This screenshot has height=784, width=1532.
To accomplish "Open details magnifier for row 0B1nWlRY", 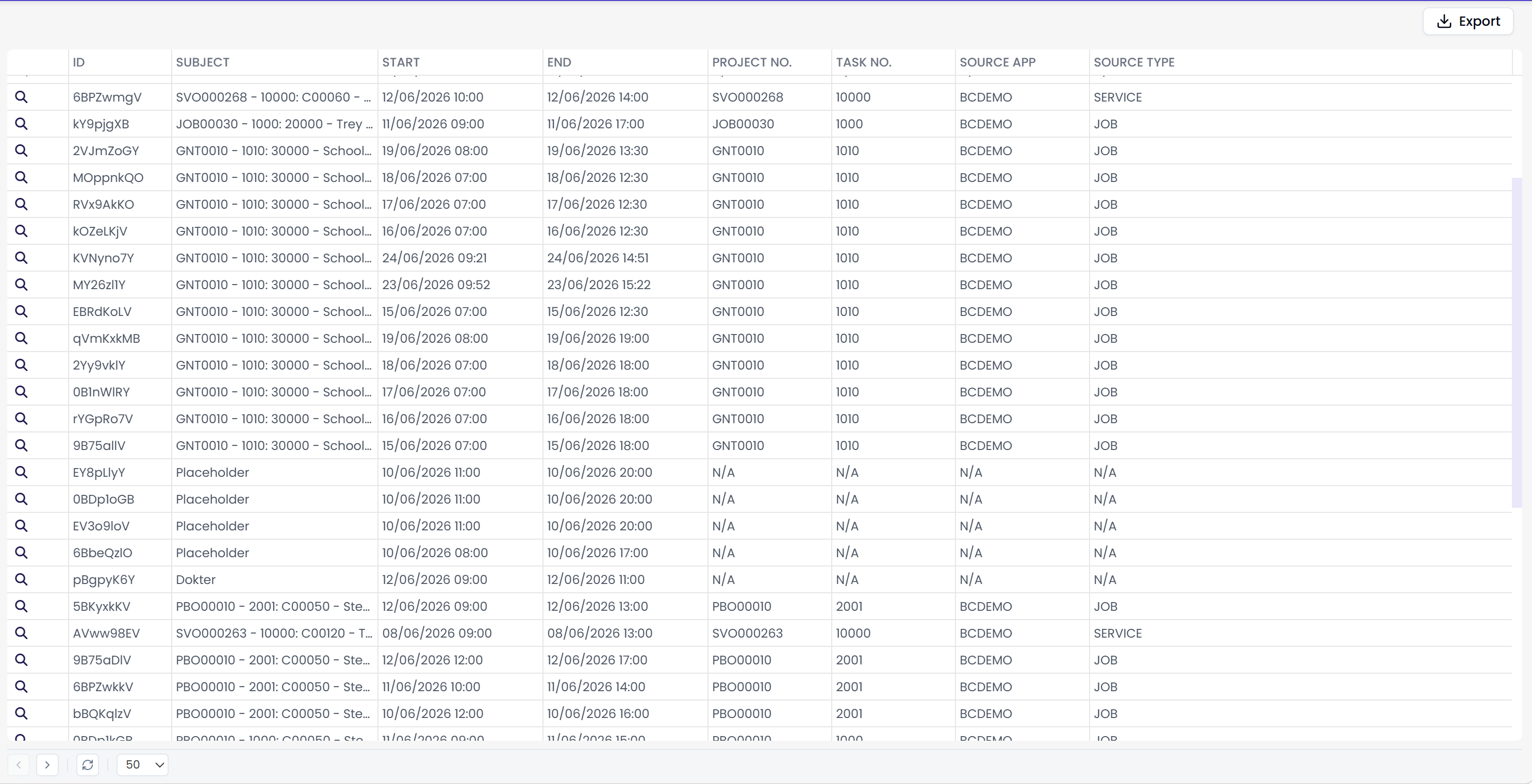I will (21, 391).
